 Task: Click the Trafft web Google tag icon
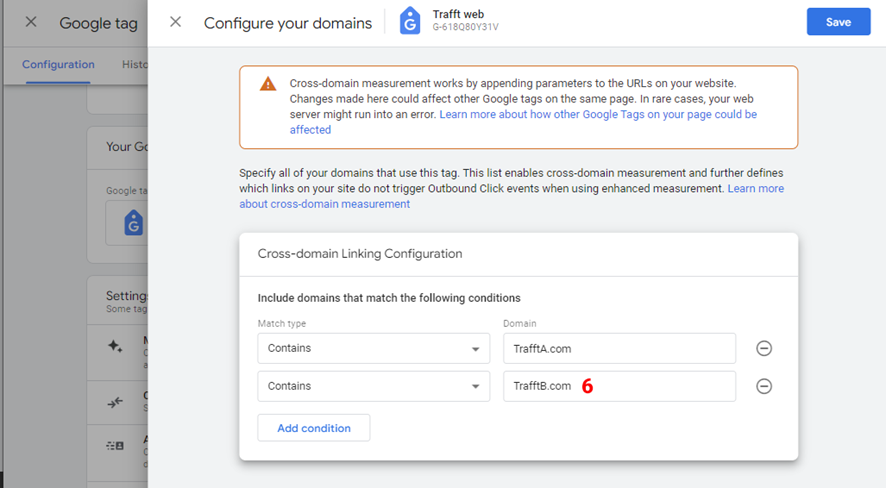(x=410, y=21)
